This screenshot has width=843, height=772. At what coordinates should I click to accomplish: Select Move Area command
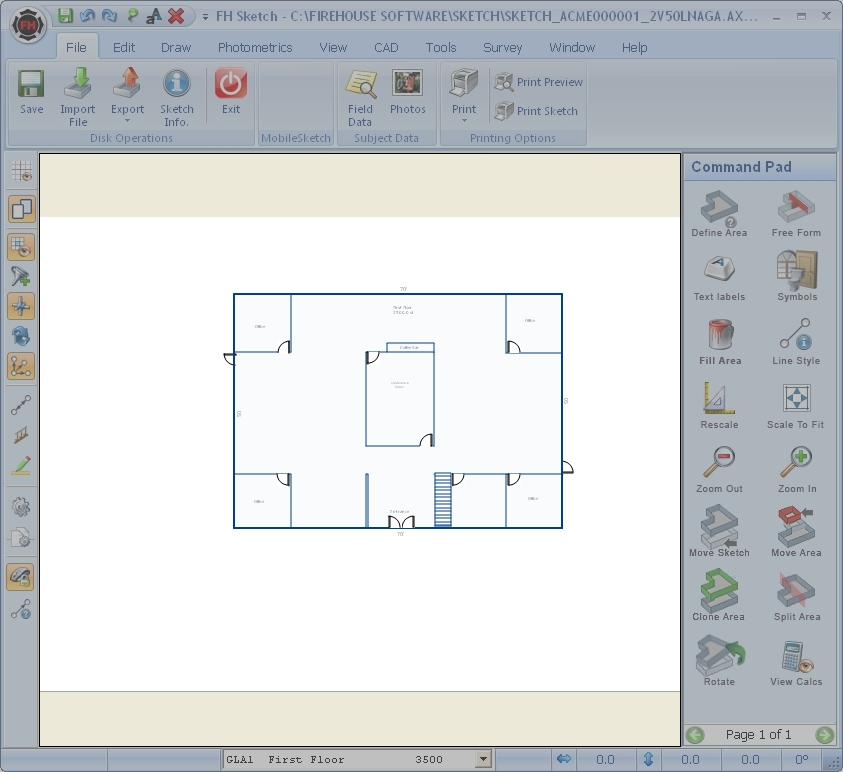(x=796, y=532)
